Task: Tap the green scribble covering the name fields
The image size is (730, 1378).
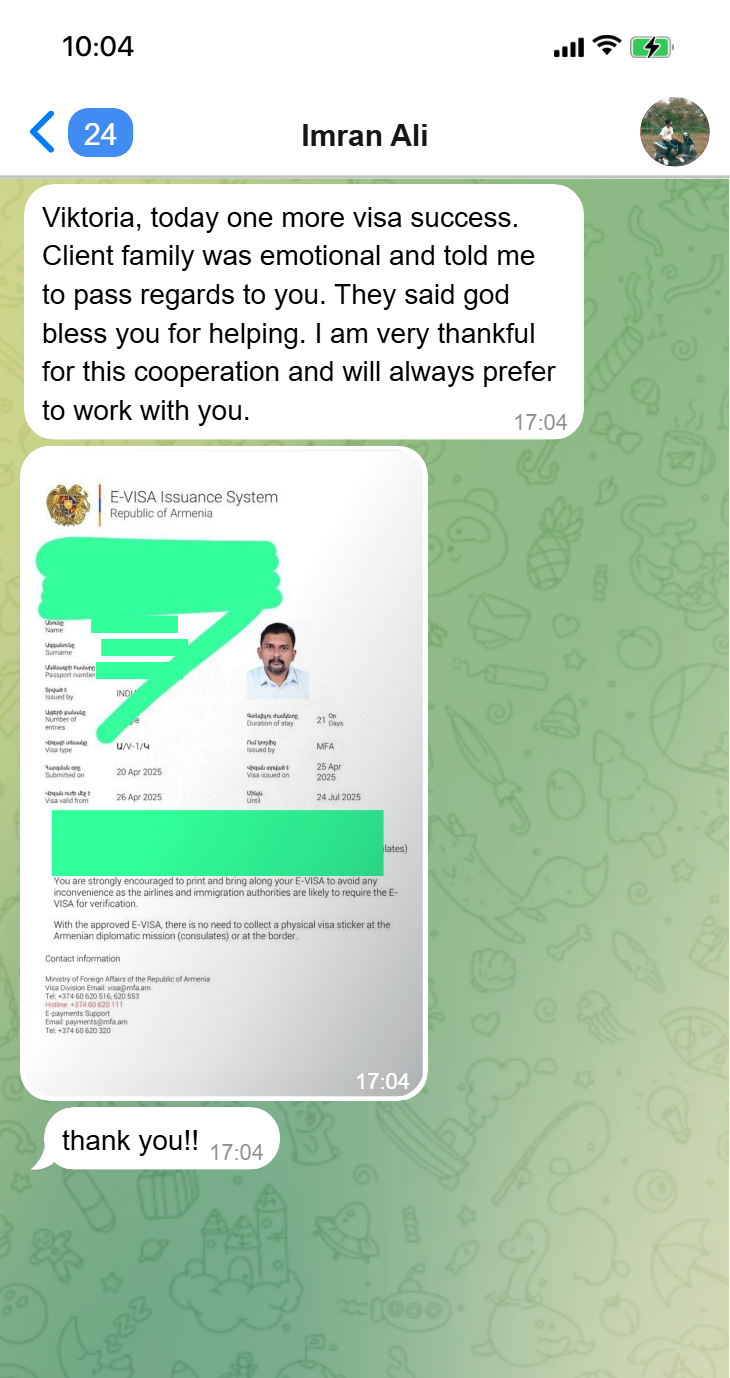Action: pos(160,610)
